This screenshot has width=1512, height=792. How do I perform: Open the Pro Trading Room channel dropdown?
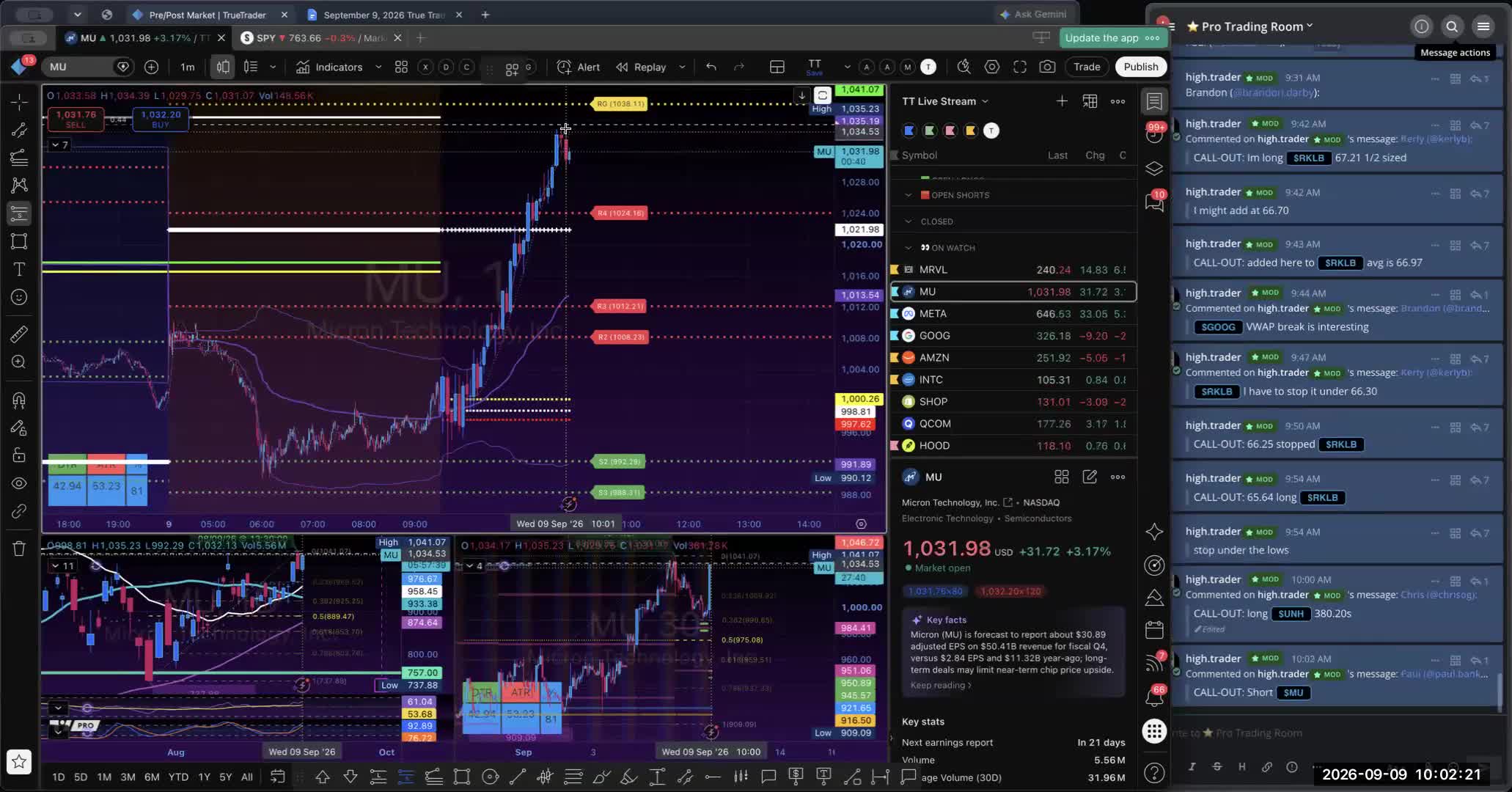(1310, 26)
